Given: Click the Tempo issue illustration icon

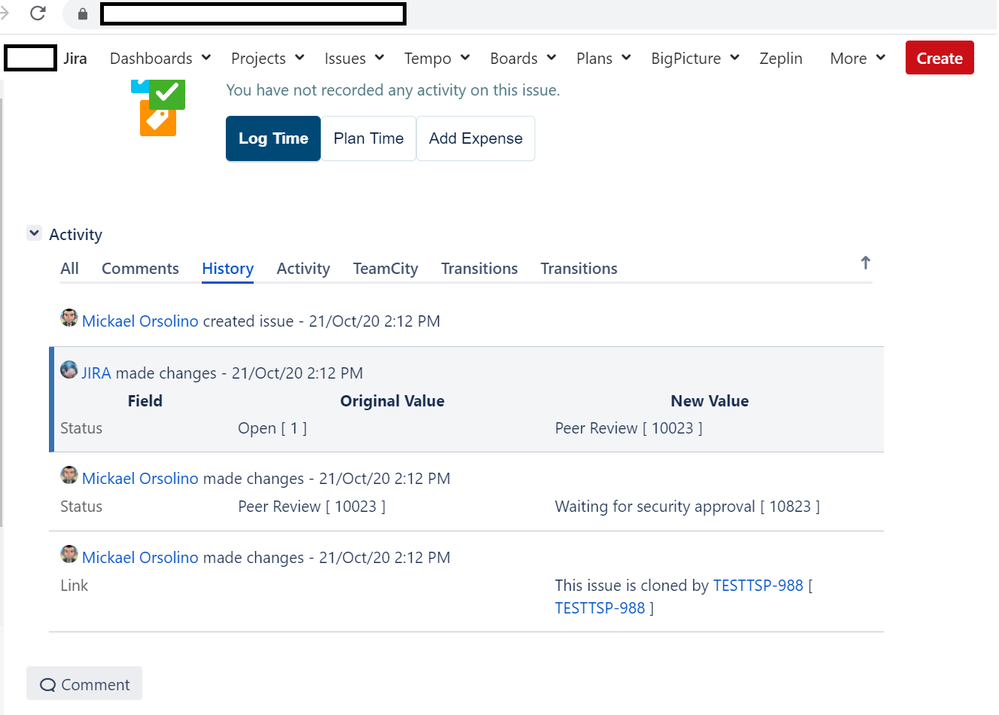Looking at the screenshot, I should (158, 107).
